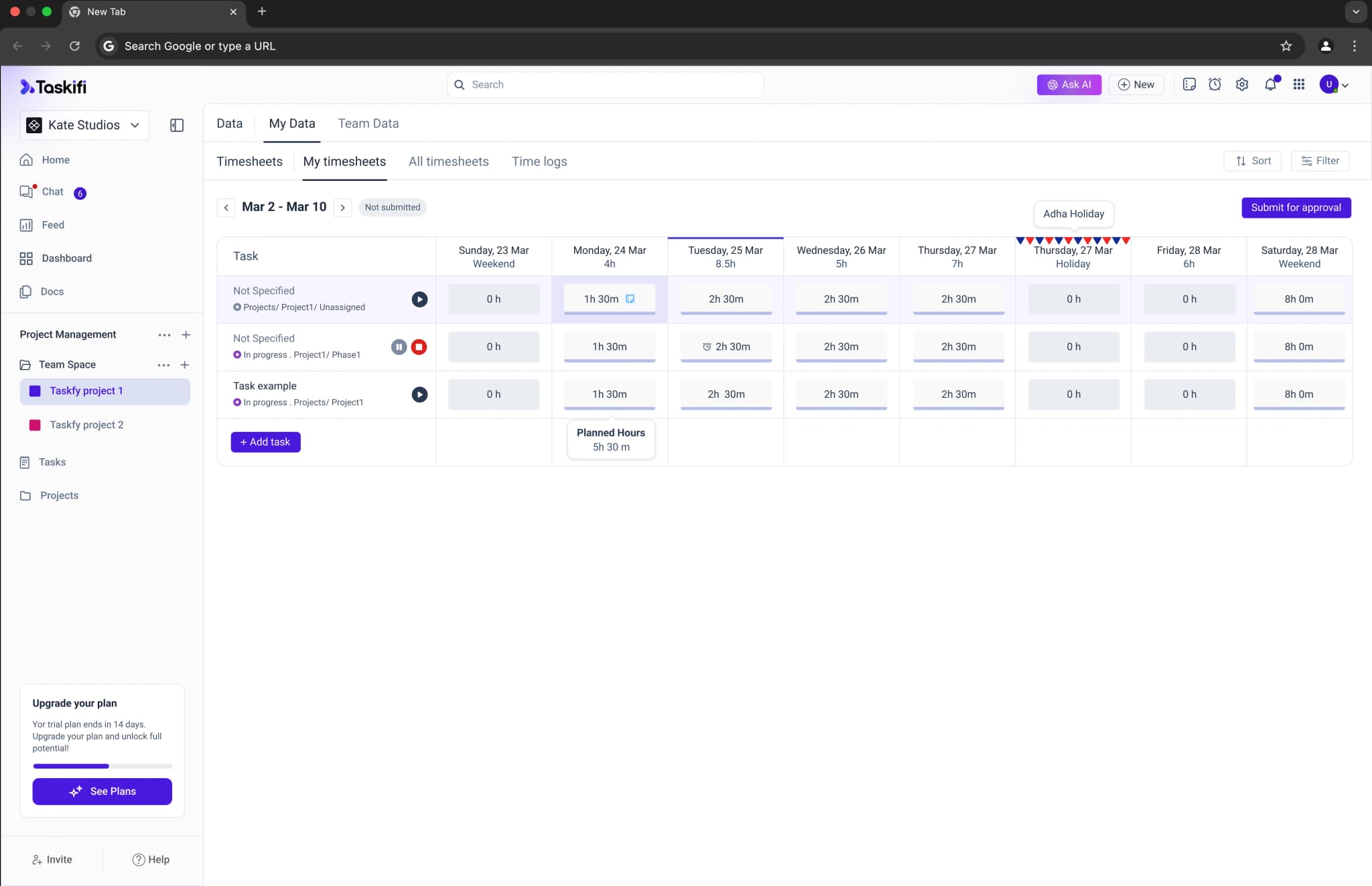Open Chat in the sidebar
Image resolution: width=1372 pixels, height=886 pixels.
[x=52, y=192]
